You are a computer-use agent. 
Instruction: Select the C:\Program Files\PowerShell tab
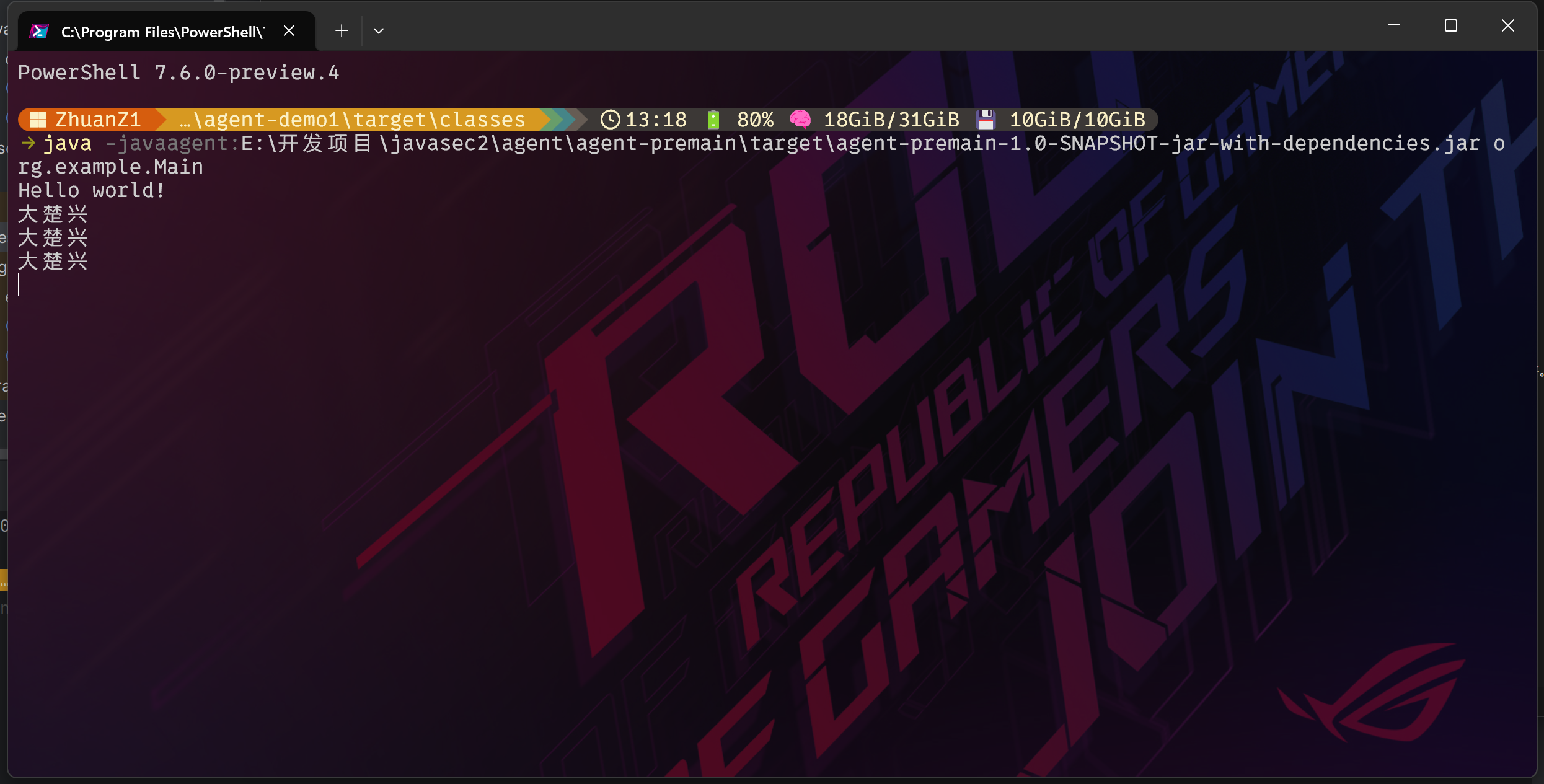coord(162,32)
